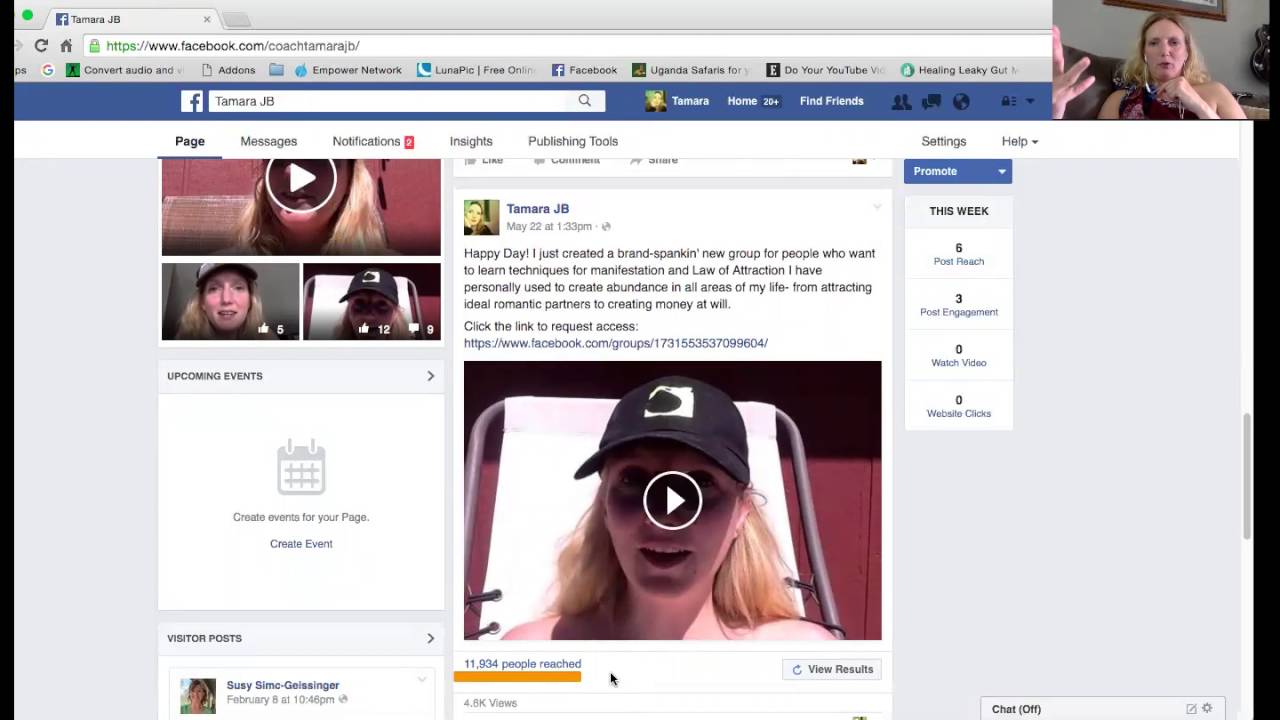This screenshot has height=720, width=1280.
Task: Click the Create Event link
Action: [301, 544]
